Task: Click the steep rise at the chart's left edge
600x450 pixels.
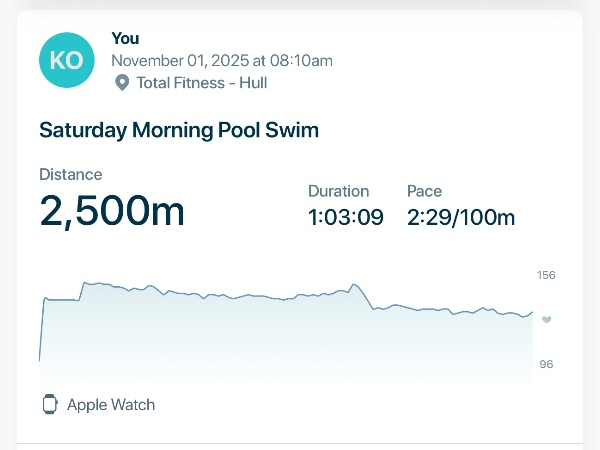Action: click(41, 328)
